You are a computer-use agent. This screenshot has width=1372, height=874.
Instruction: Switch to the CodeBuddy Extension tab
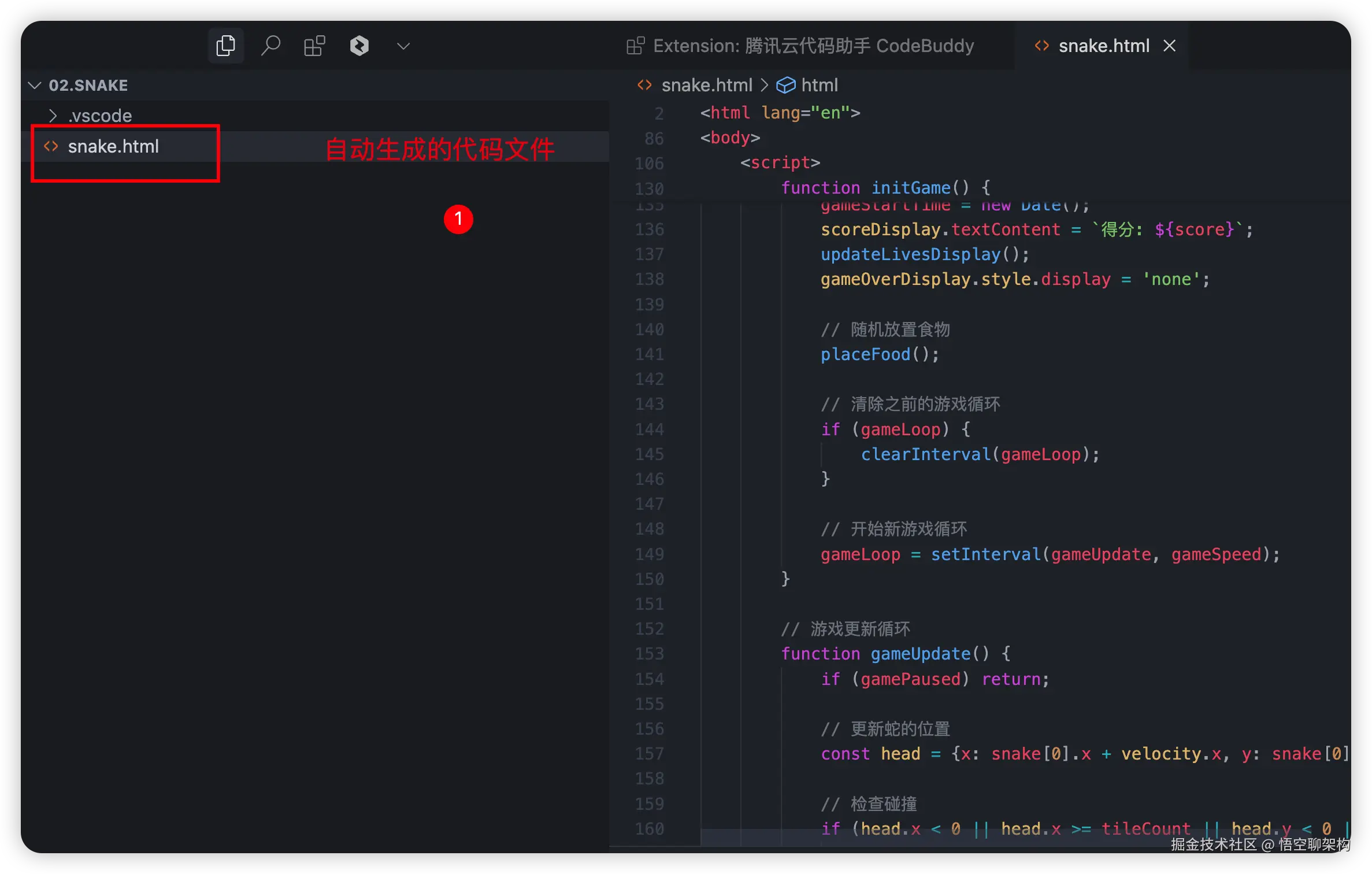pyautogui.click(x=813, y=46)
